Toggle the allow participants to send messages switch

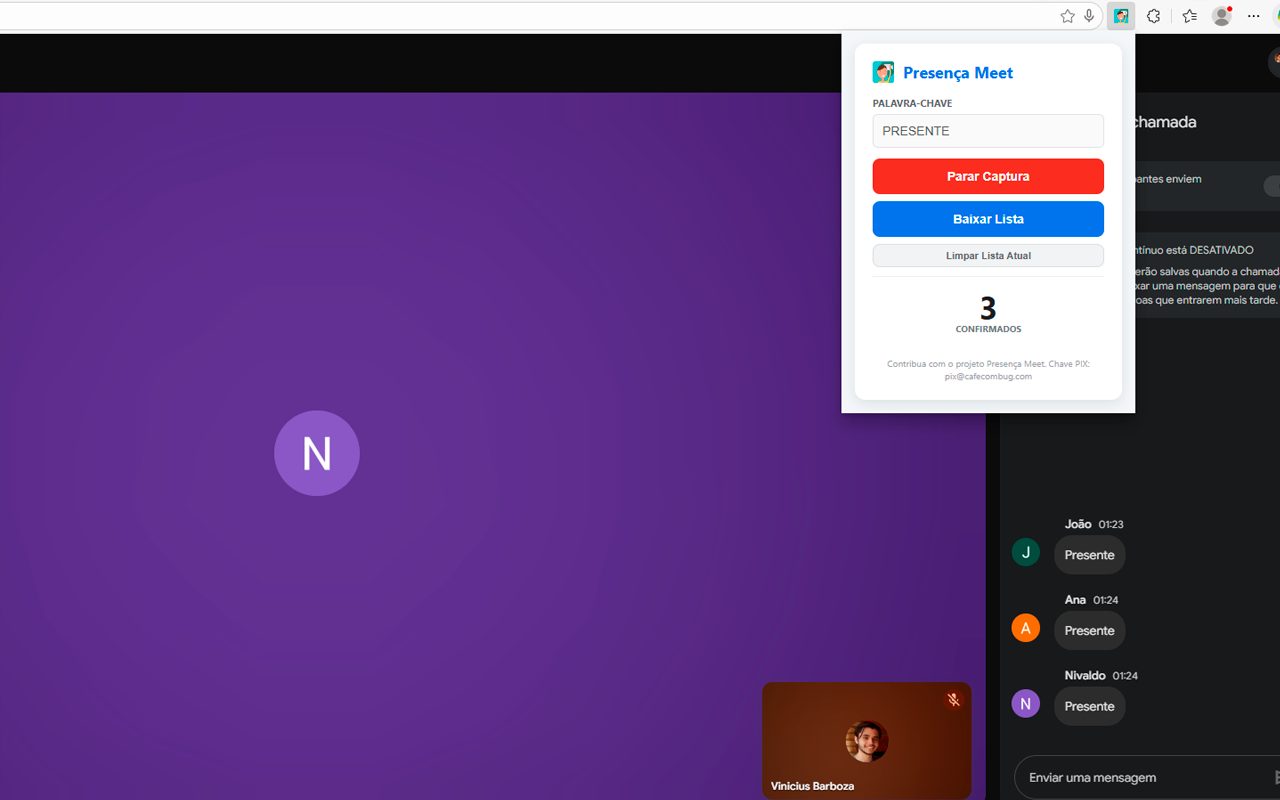click(1271, 186)
